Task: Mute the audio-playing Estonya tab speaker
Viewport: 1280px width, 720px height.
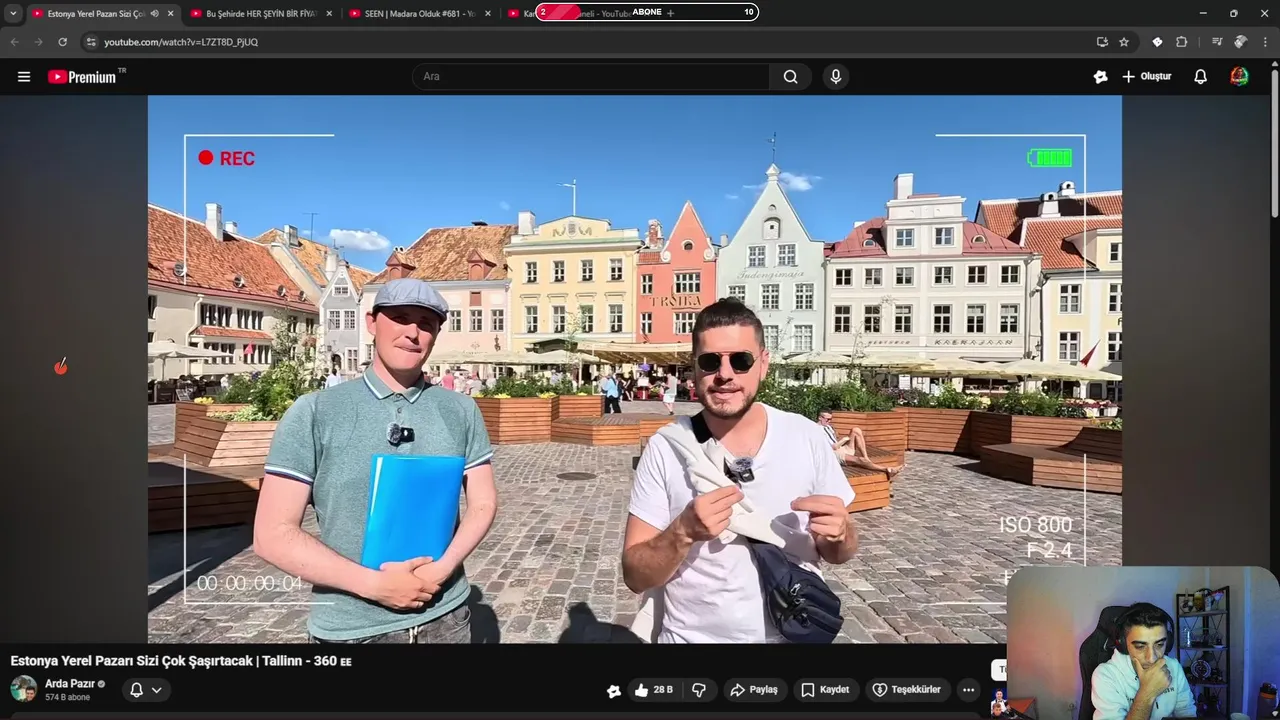Action: tap(154, 13)
